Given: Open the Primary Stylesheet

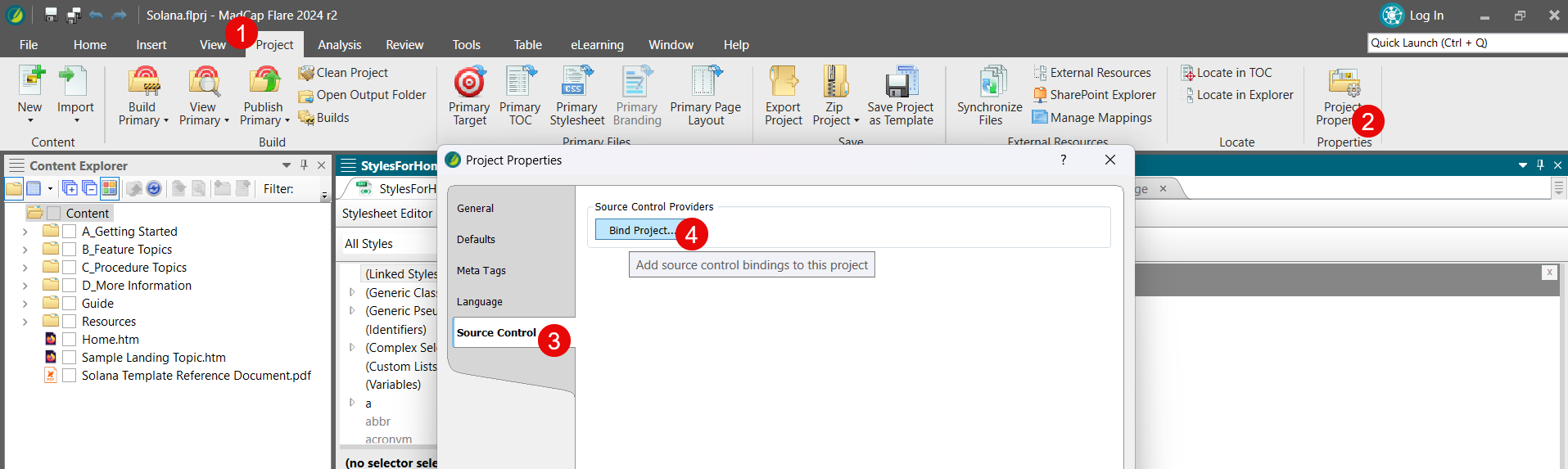Looking at the screenshot, I should pyautogui.click(x=576, y=96).
